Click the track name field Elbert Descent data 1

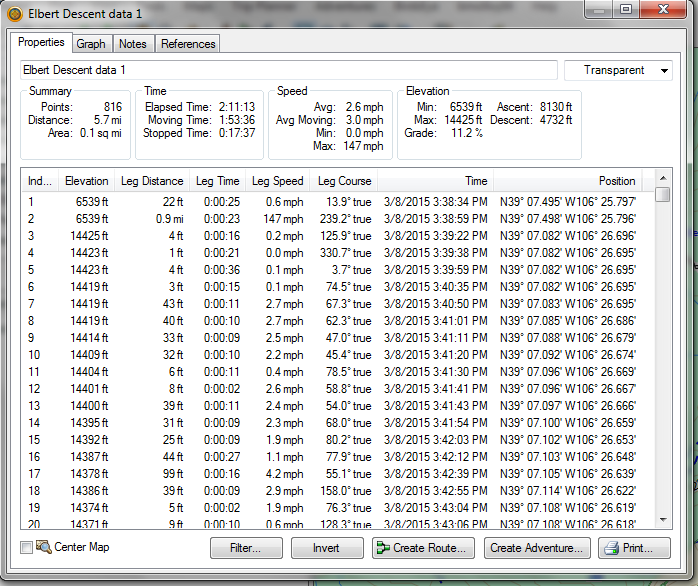(288, 70)
